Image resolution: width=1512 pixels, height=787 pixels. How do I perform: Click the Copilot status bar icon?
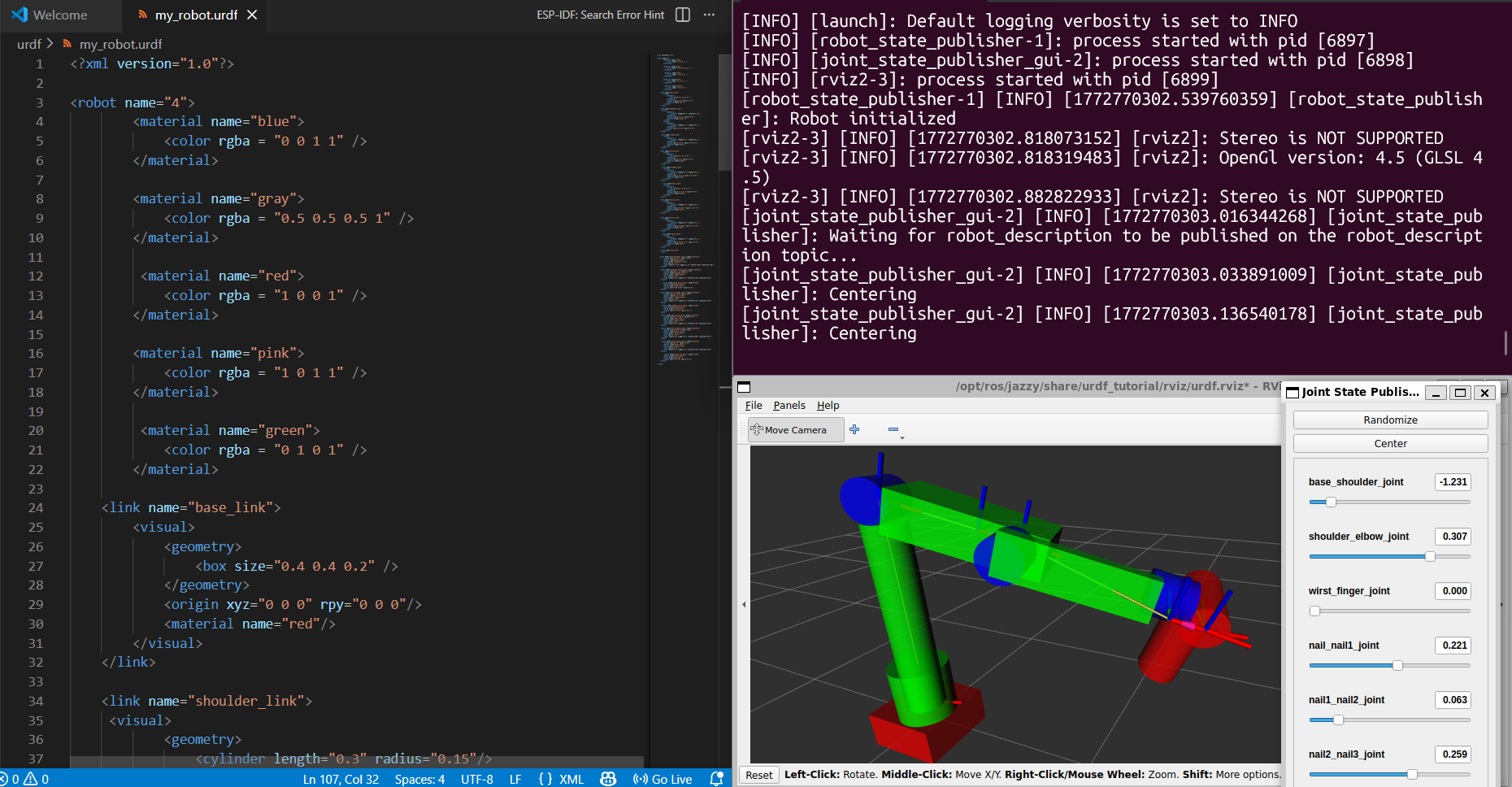[x=608, y=778]
